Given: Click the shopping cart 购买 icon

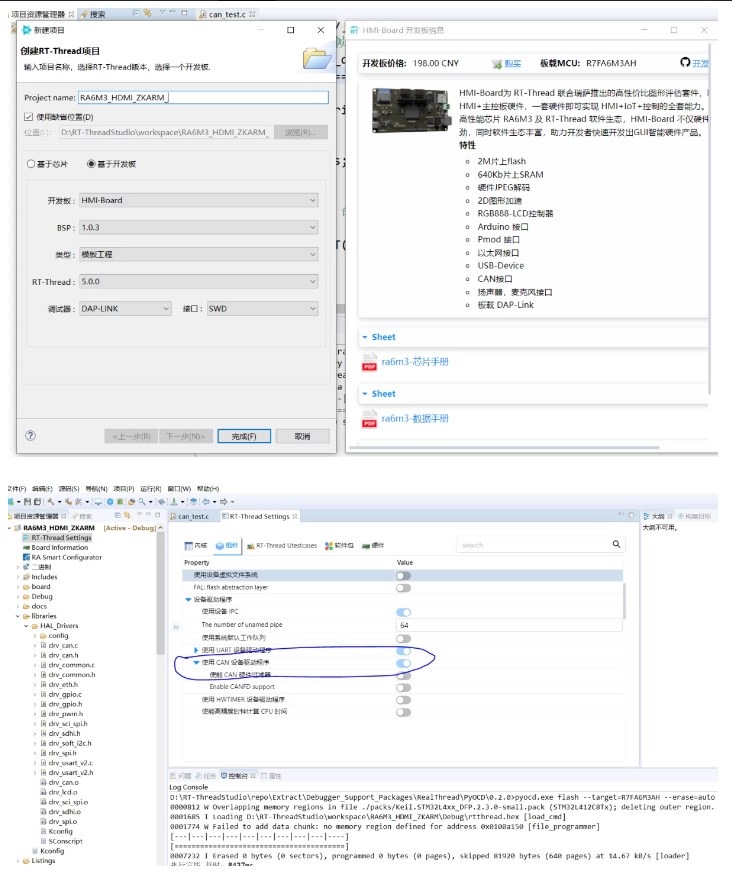Looking at the screenshot, I should click(497, 64).
